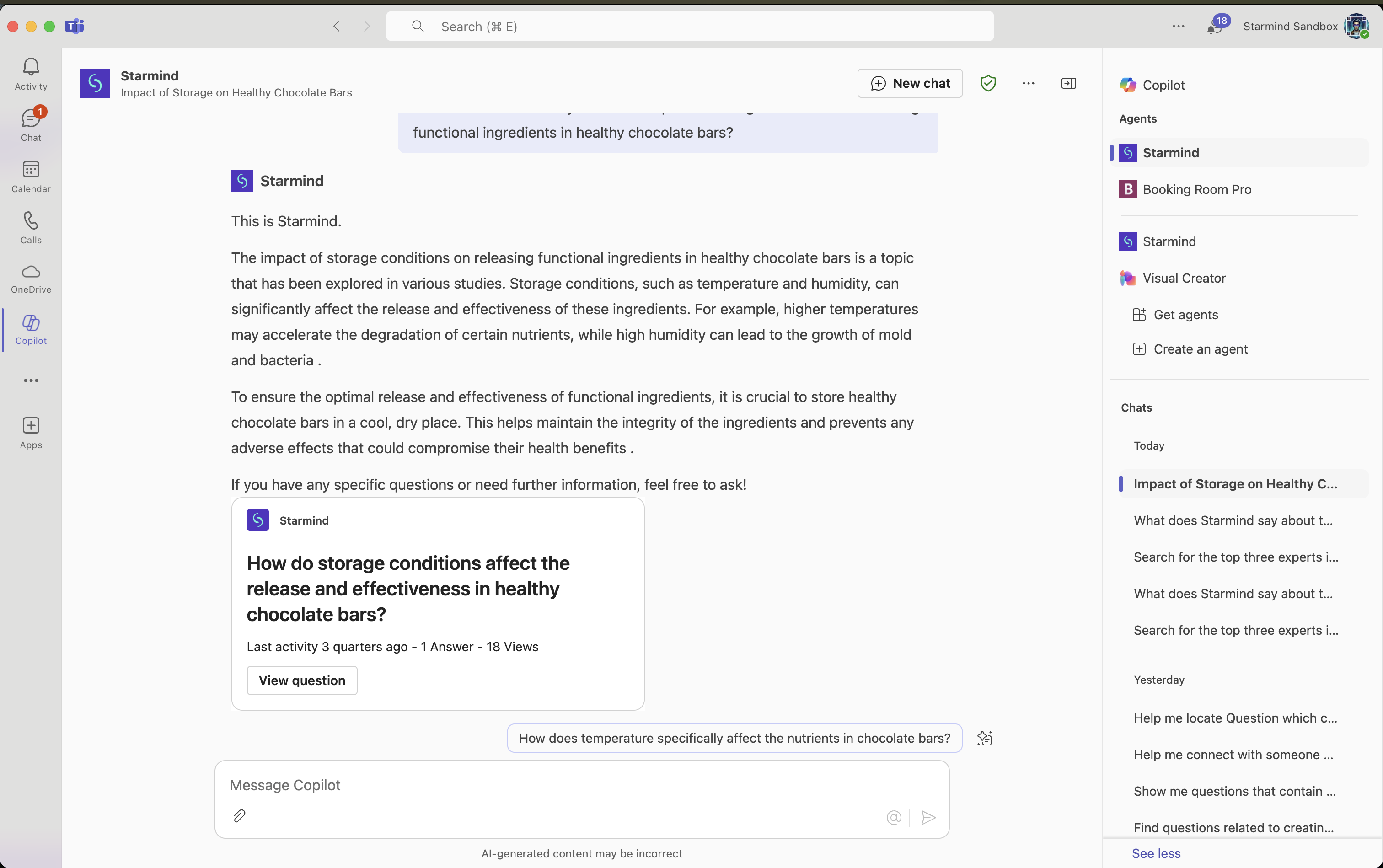Refresh suggested prompts sparkle icon

(985, 738)
